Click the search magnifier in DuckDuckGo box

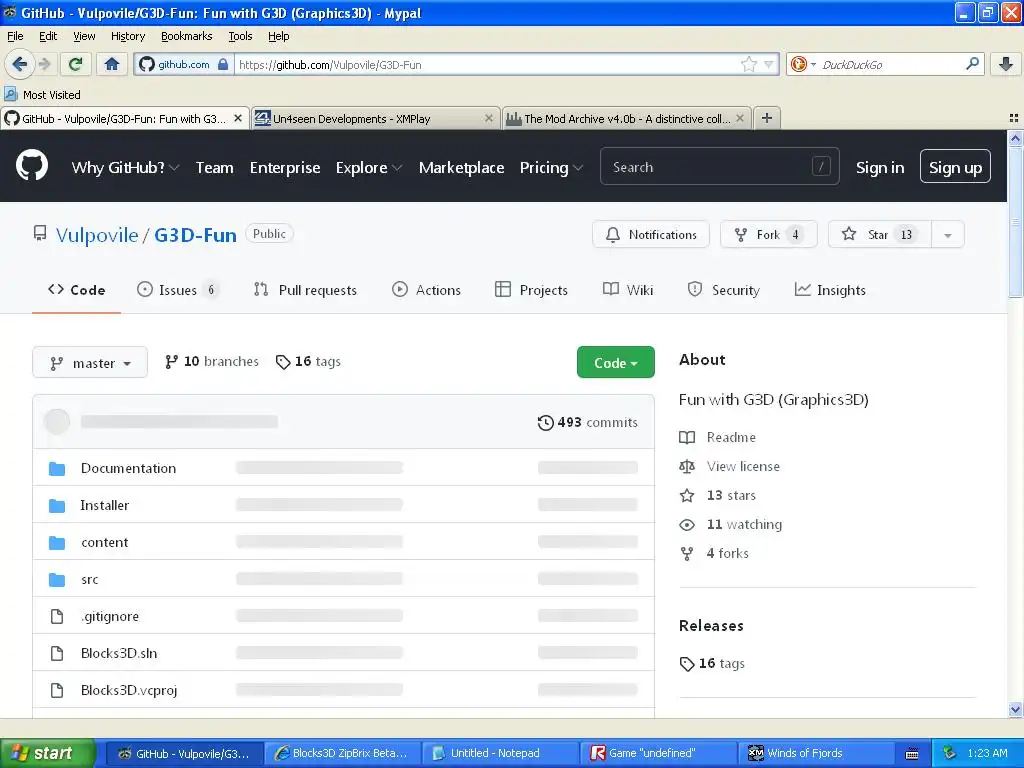pos(972,64)
